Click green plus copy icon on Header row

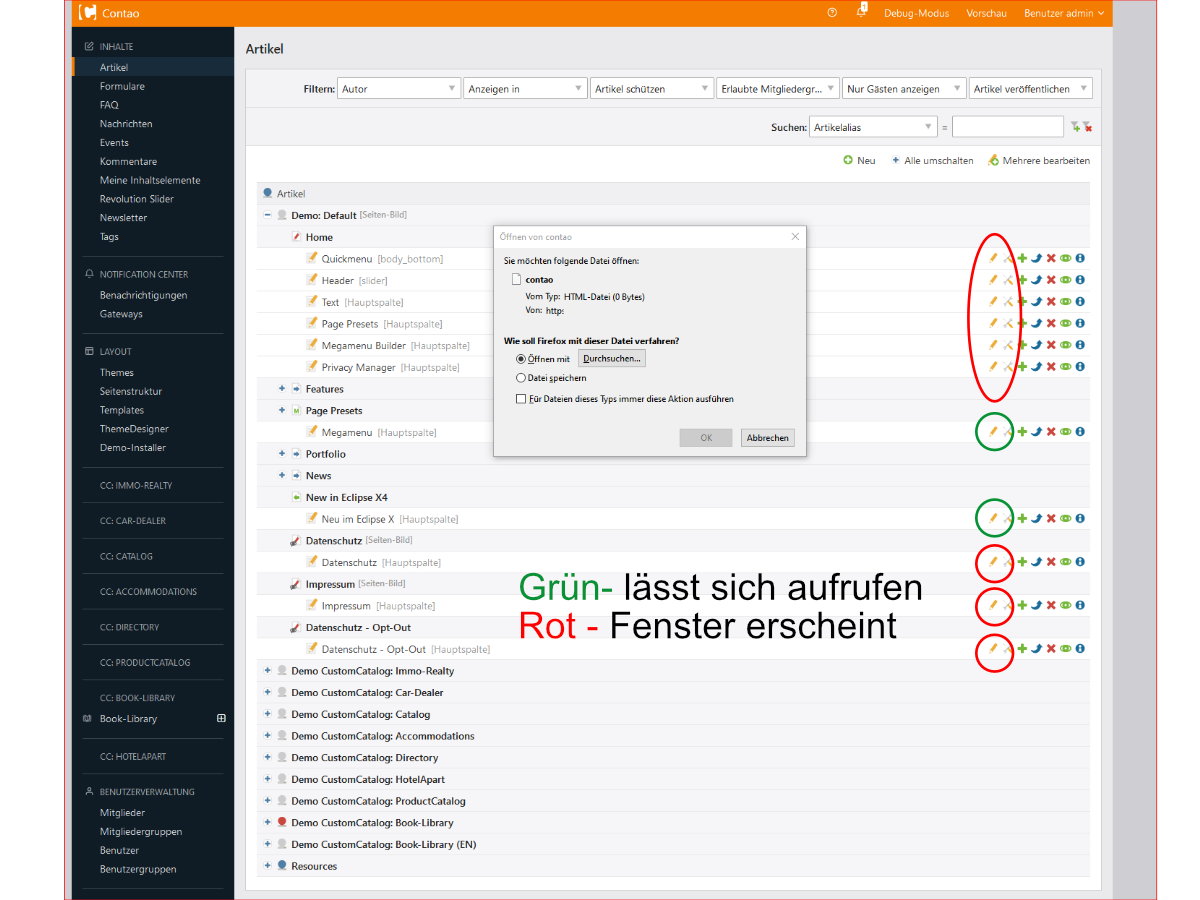[1022, 280]
